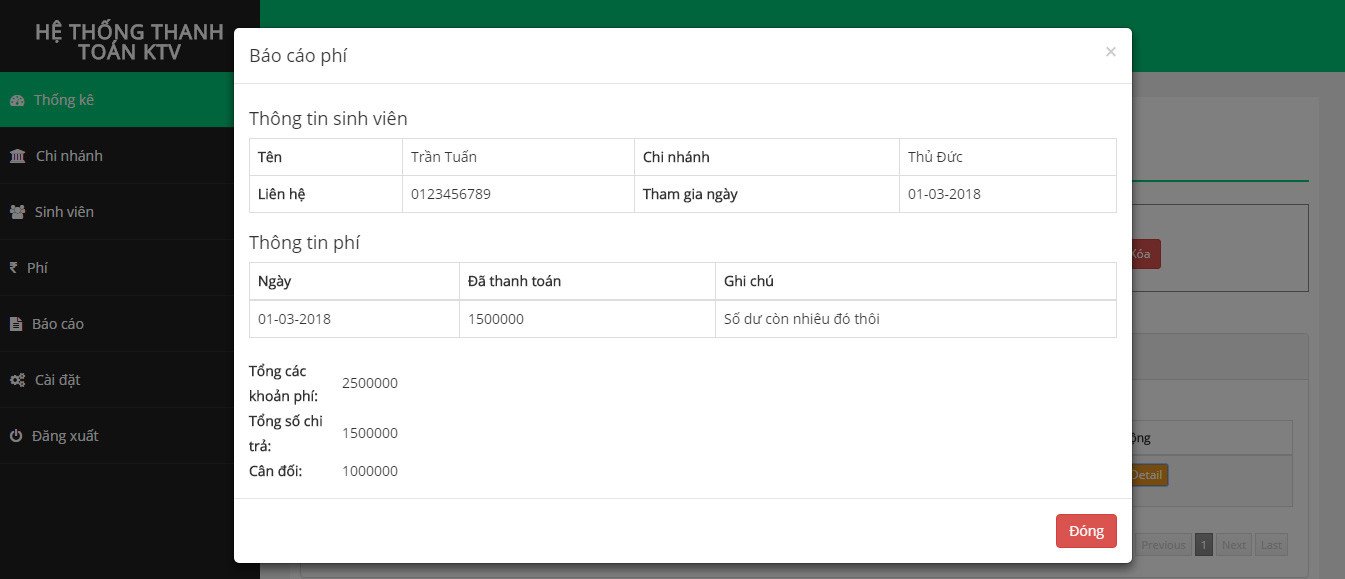
Task: Close the Báo cáo phí dialog with X
Action: (x=1110, y=52)
